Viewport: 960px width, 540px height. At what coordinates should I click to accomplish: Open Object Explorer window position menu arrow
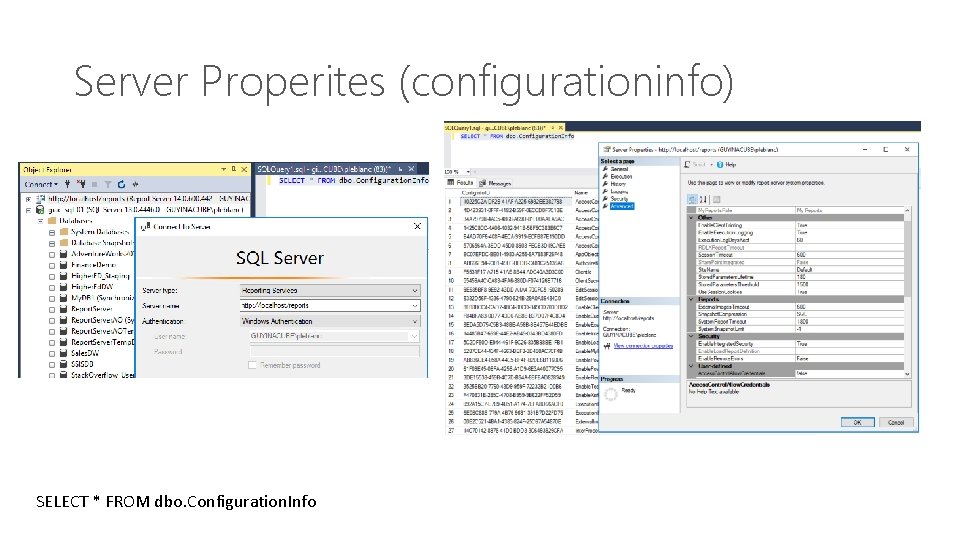point(223,169)
